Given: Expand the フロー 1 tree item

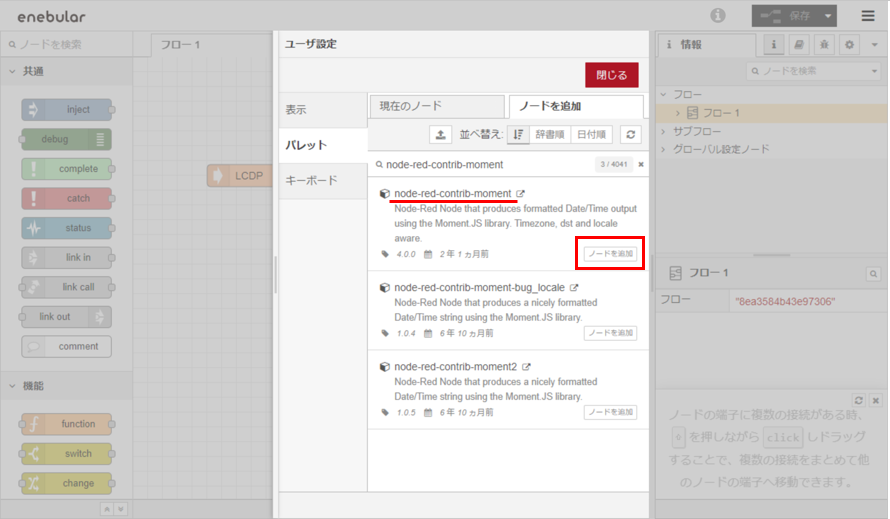Looking at the screenshot, I should 678,113.
